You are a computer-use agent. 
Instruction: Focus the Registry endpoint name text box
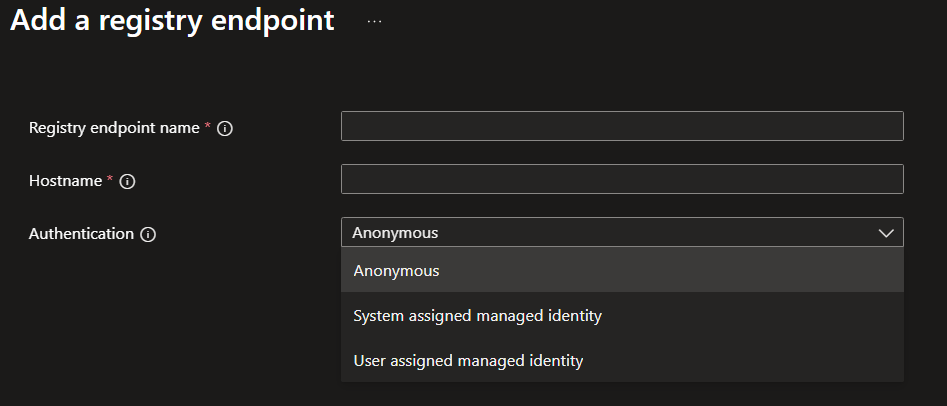click(x=622, y=126)
